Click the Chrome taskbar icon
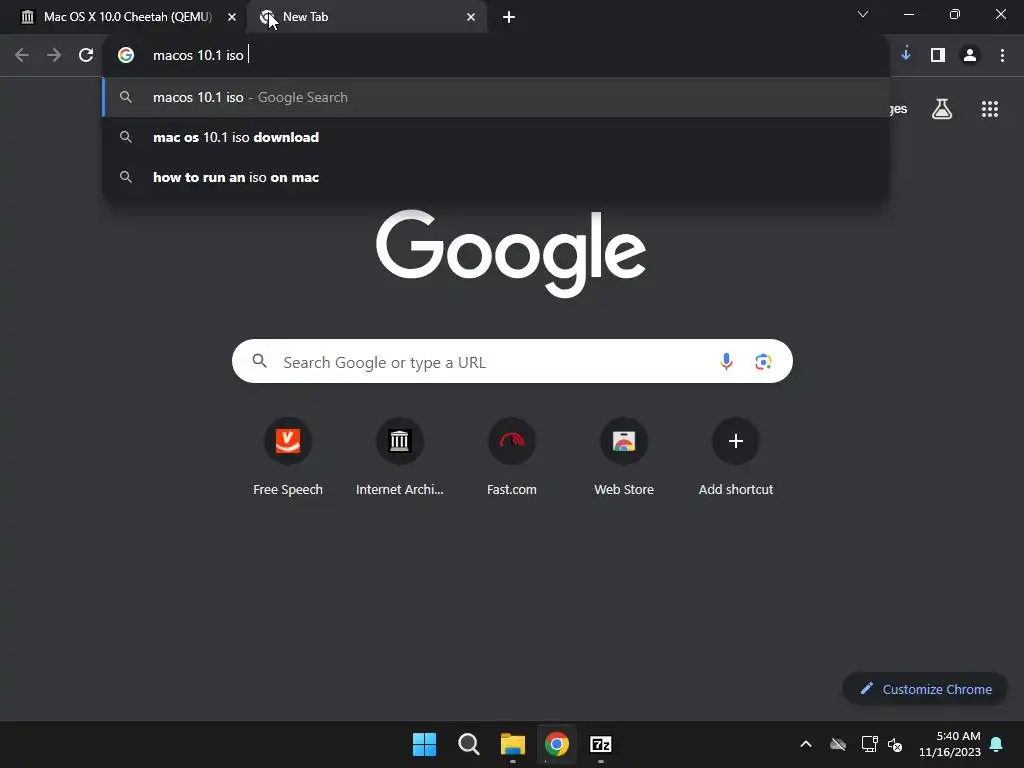This screenshot has height=768, width=1024. point(557,744)
